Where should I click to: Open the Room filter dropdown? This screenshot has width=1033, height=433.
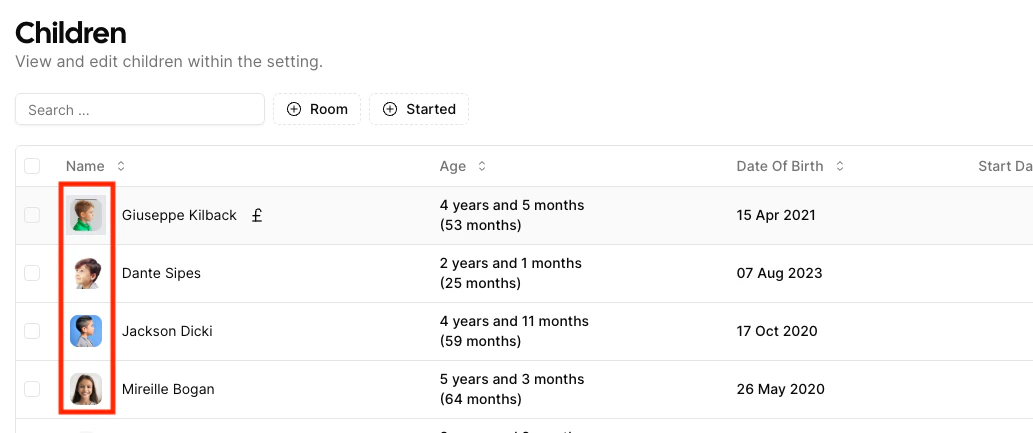317,110
